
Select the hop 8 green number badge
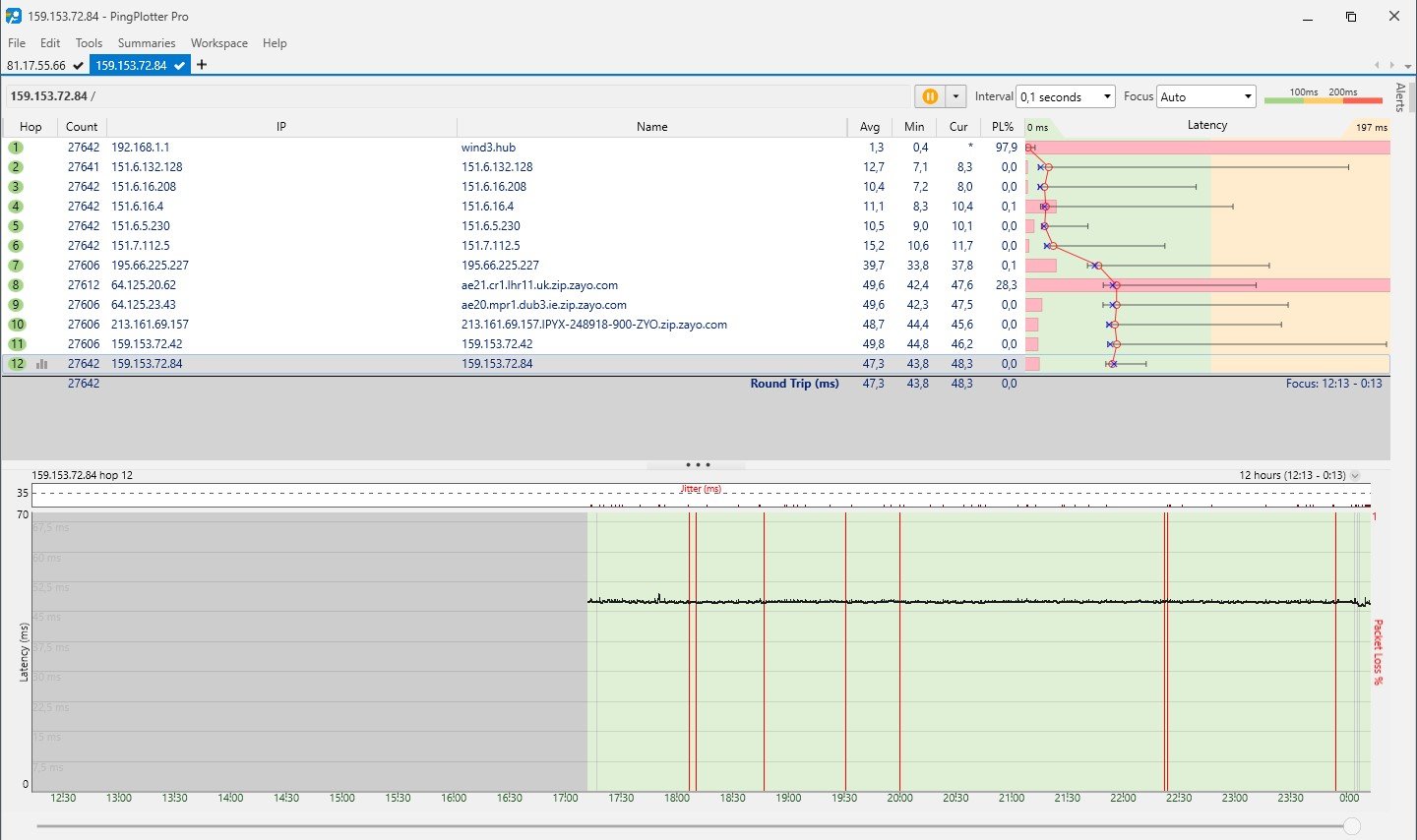(x=16, y=285)
